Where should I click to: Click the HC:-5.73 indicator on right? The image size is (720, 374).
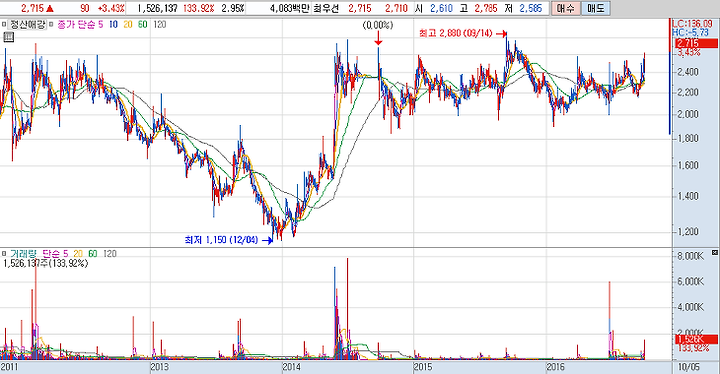(x=690, y=33)
